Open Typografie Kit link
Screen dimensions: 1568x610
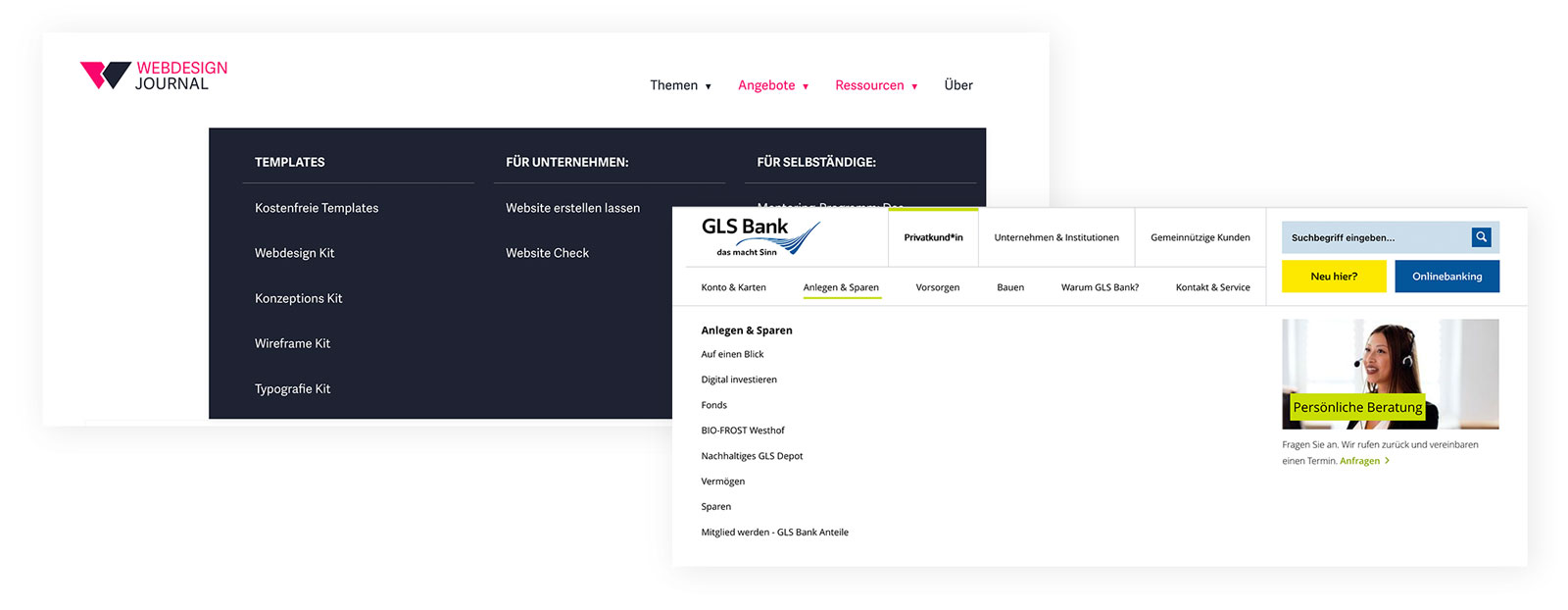pos(292,389)
